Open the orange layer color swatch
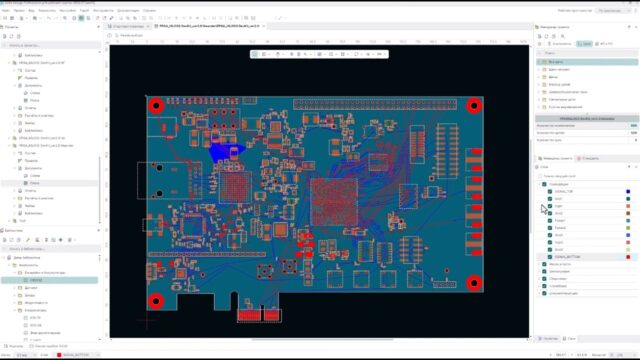 click(x=628, y=206)
